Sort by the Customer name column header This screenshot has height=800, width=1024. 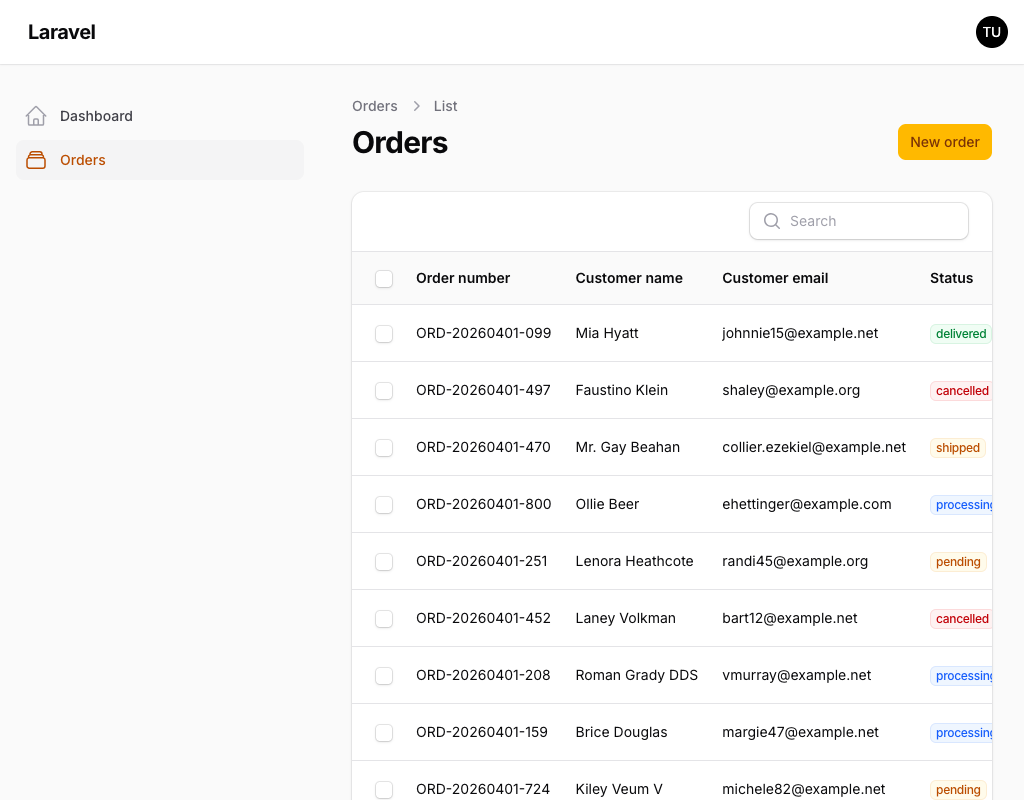pyautogui.click(x=629, y=278)
